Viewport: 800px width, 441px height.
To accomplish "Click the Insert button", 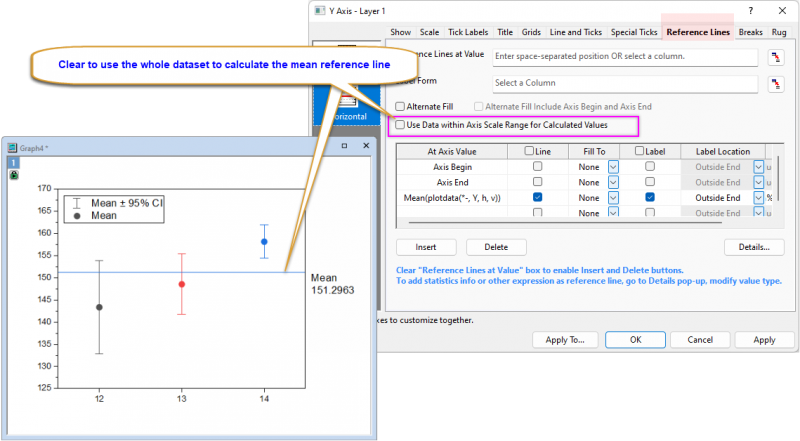I will [426, 247].
